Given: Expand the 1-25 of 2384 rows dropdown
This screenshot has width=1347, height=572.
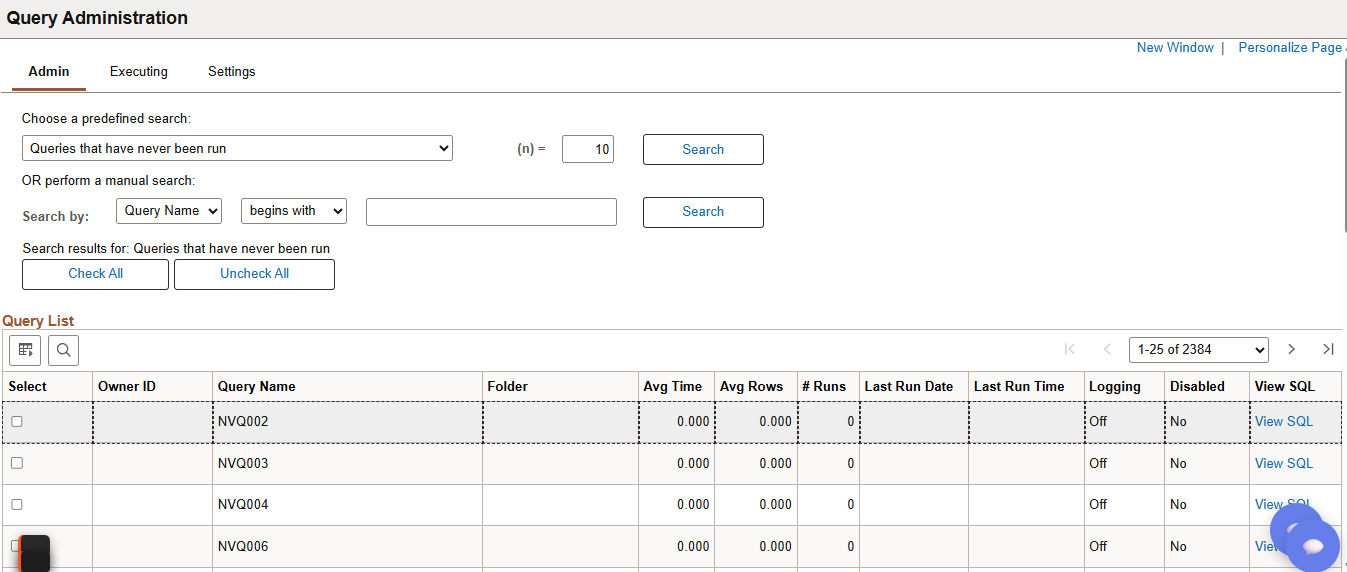Looking at the screenshot, I should point(1198,349).
